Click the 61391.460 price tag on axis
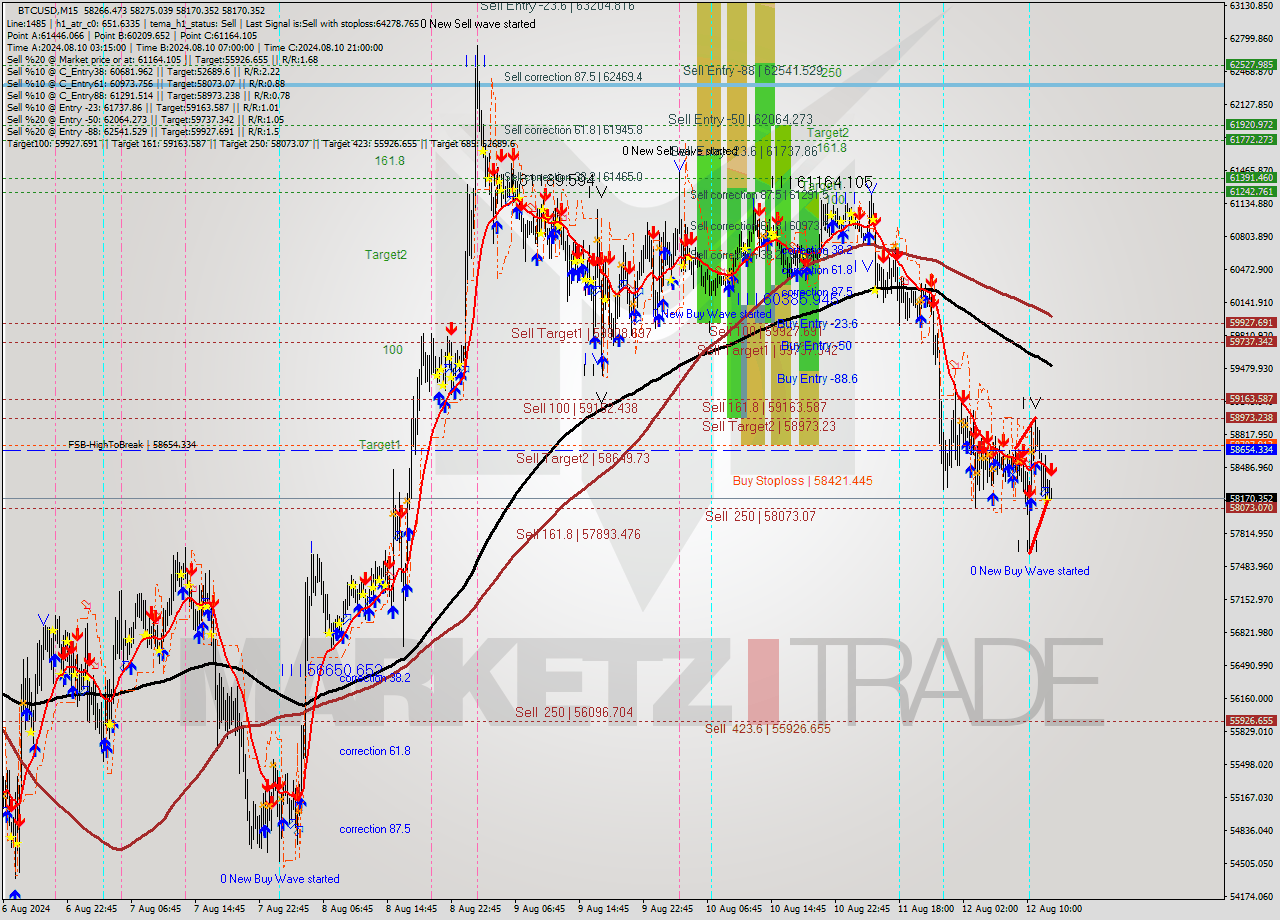 point(1251,177)
